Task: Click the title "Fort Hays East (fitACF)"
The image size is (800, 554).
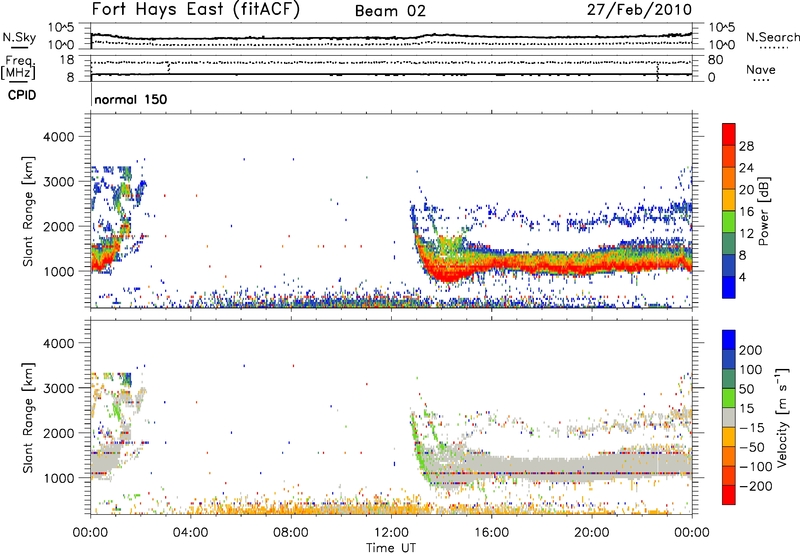Action: coord(196,9)
